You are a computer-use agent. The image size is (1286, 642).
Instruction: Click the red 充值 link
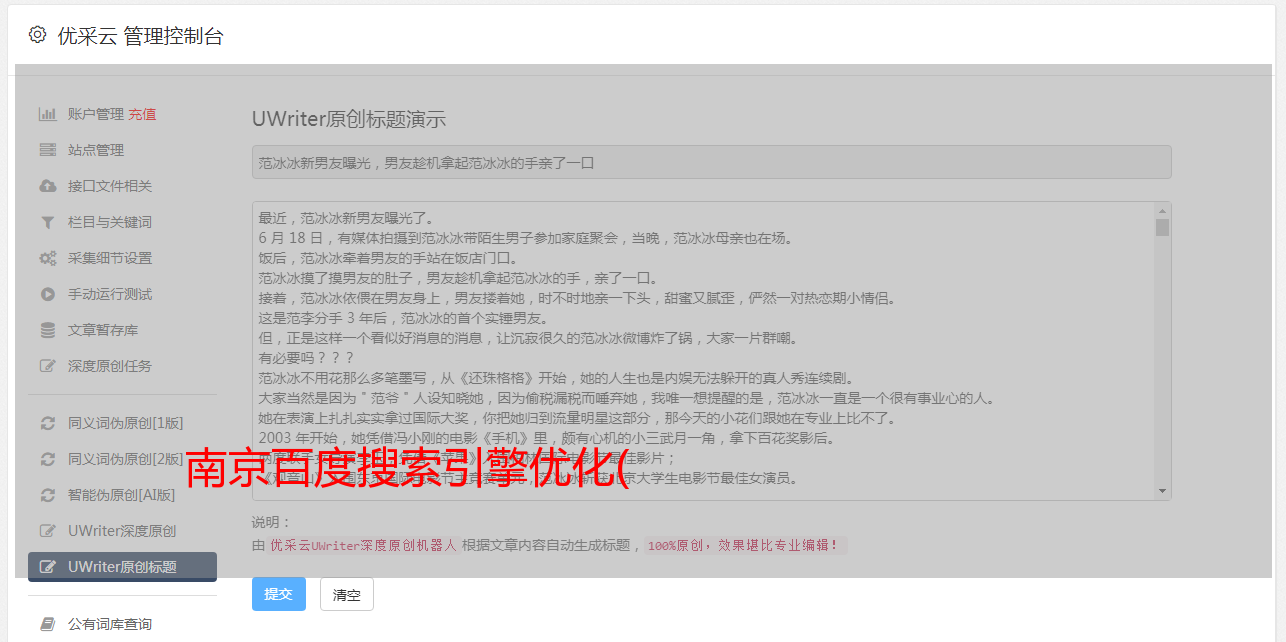coord(142,114)
